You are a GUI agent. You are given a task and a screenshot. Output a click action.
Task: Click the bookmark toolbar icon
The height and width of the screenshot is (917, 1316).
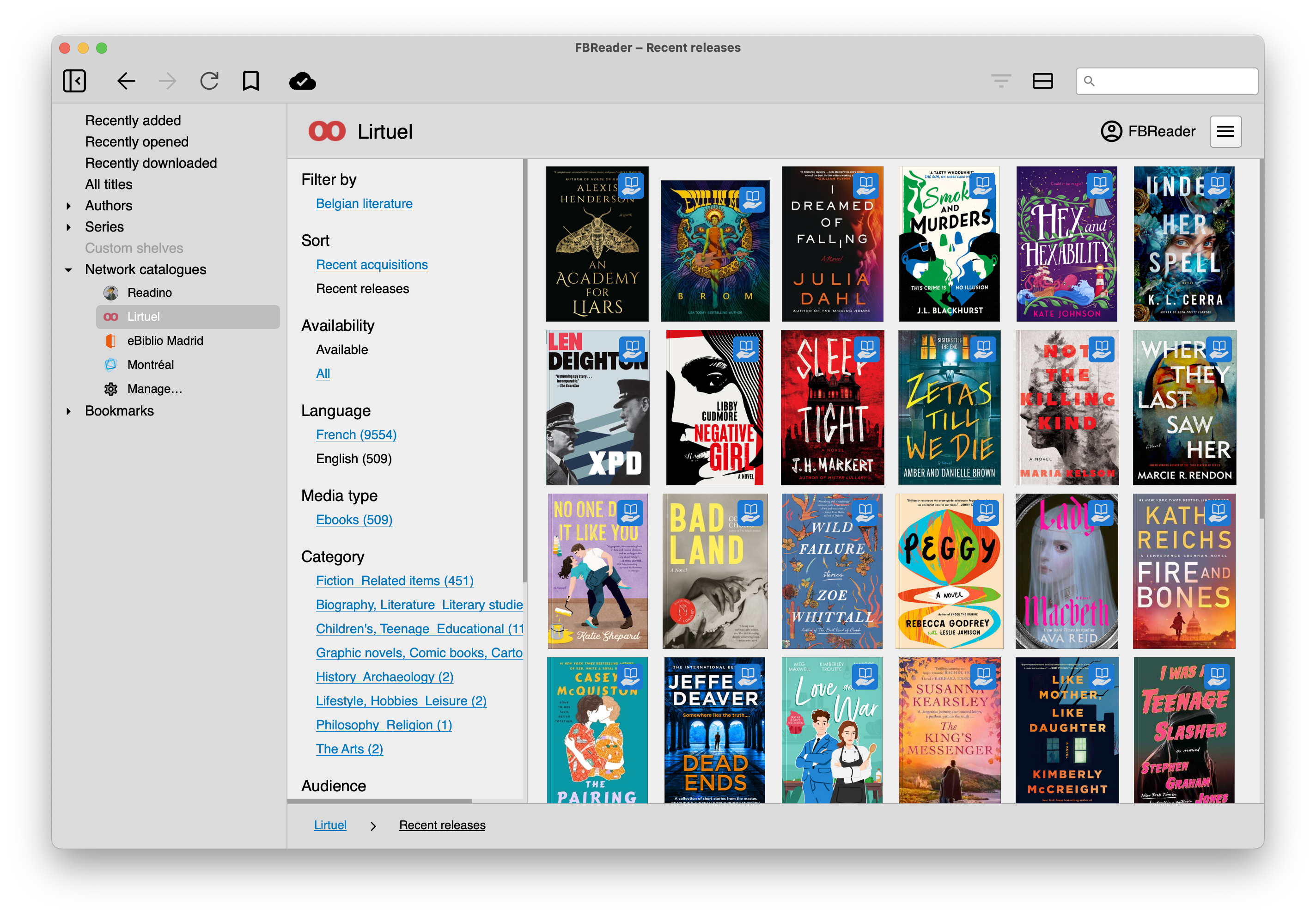click(x=250, y=81)
